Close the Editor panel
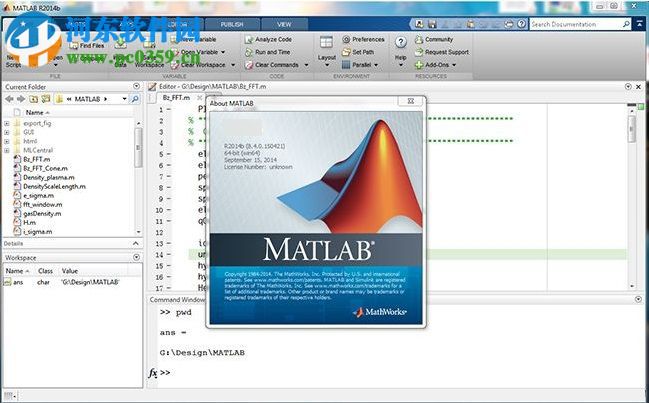This screenshot has height=403, width=649. coord(638,86)
